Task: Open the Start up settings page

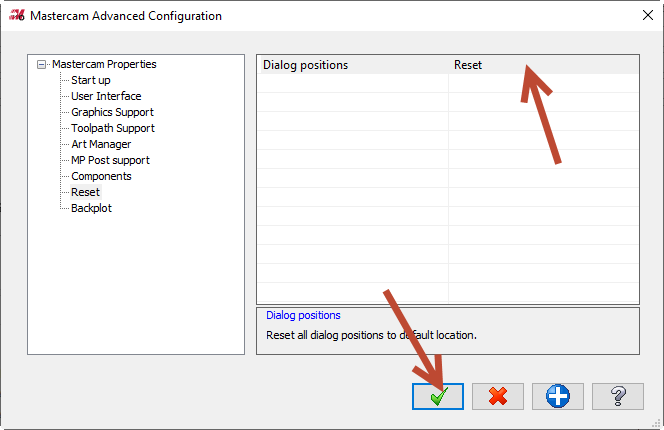Action: coord(91,80)
